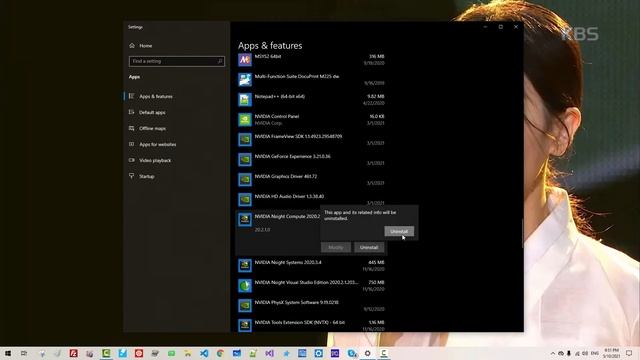Click NVIDIA PhysX System Software icon
This screenshot has width=640, height=360.
245,305
